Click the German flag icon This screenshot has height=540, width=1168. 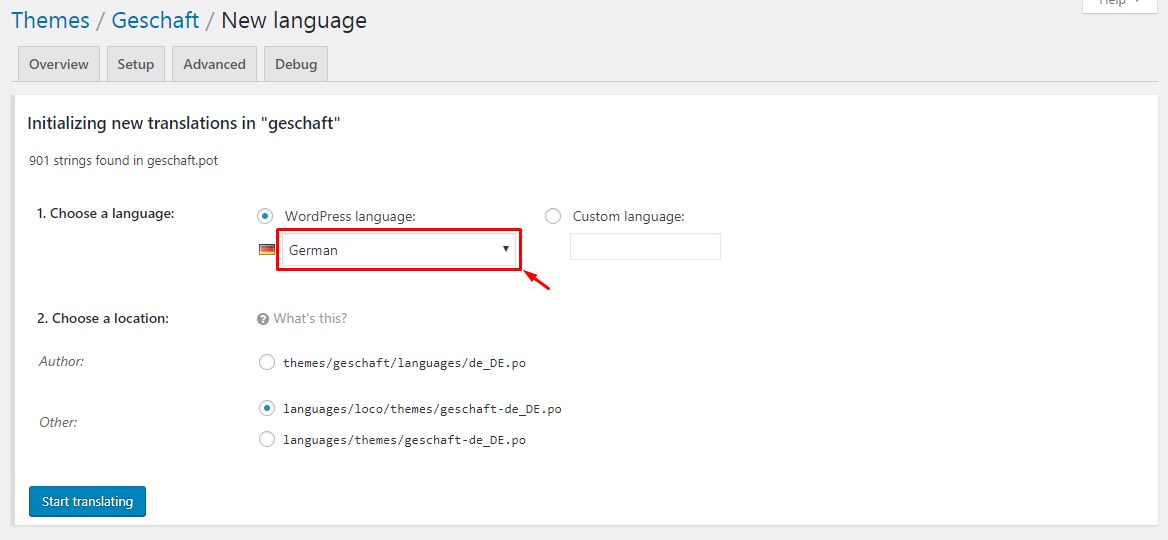pyautogui.click(x=266, y=250)
